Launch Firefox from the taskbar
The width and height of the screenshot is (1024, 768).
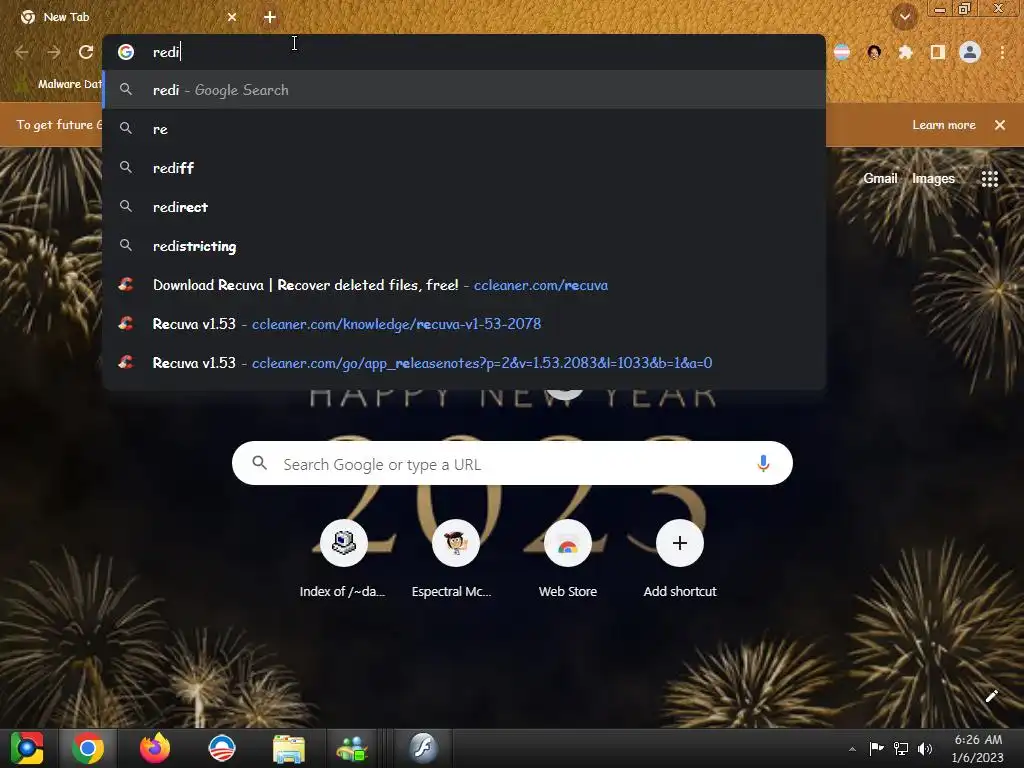coord(155,748)
